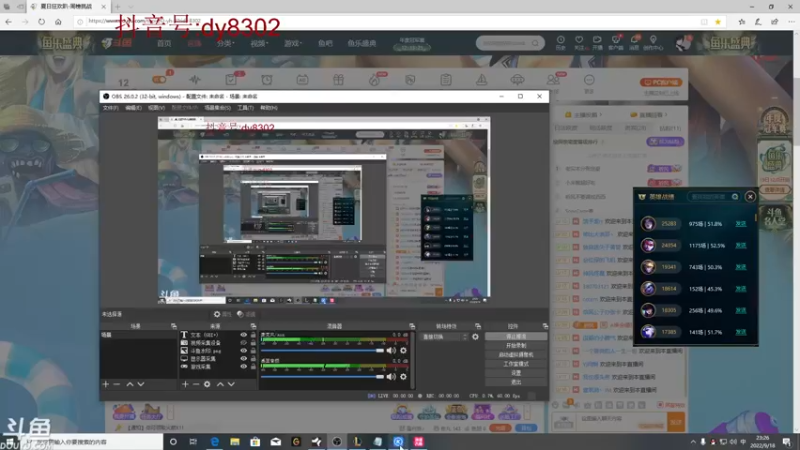Click the Stop Streaming button in controls
Screen dimensions: 800x450
[516, 337]
